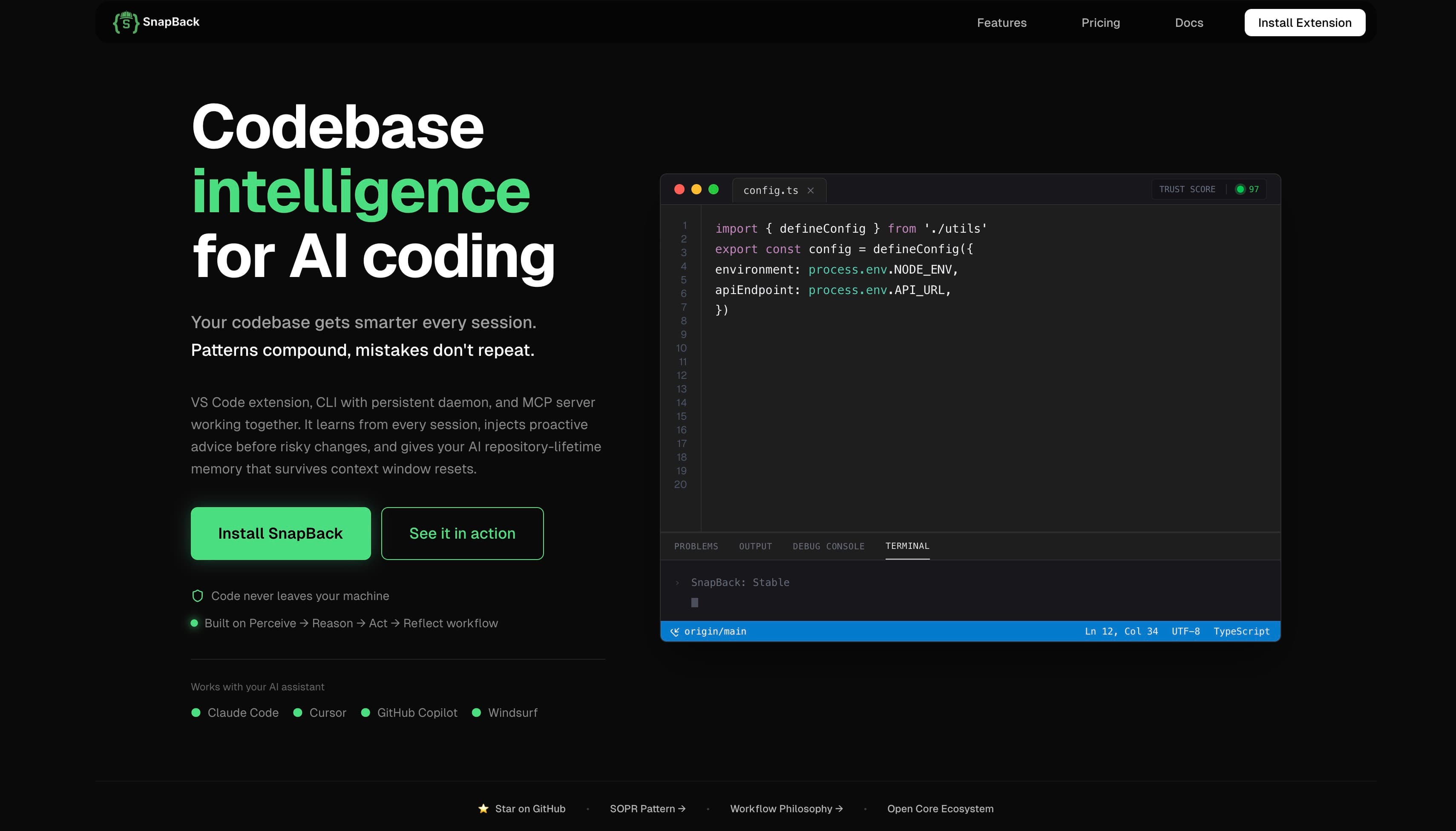Close the config.ts tab with X
This screenshot has width=1456, height=831.
click(810, 190)
